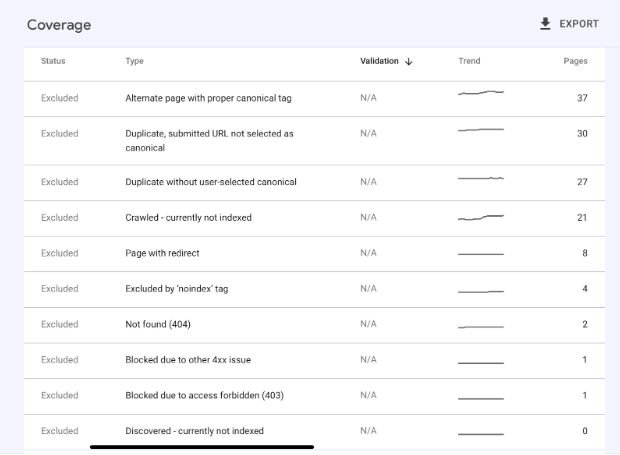
Task: Select Excluded by 'noindex' tag row
Action: [314, 289]
